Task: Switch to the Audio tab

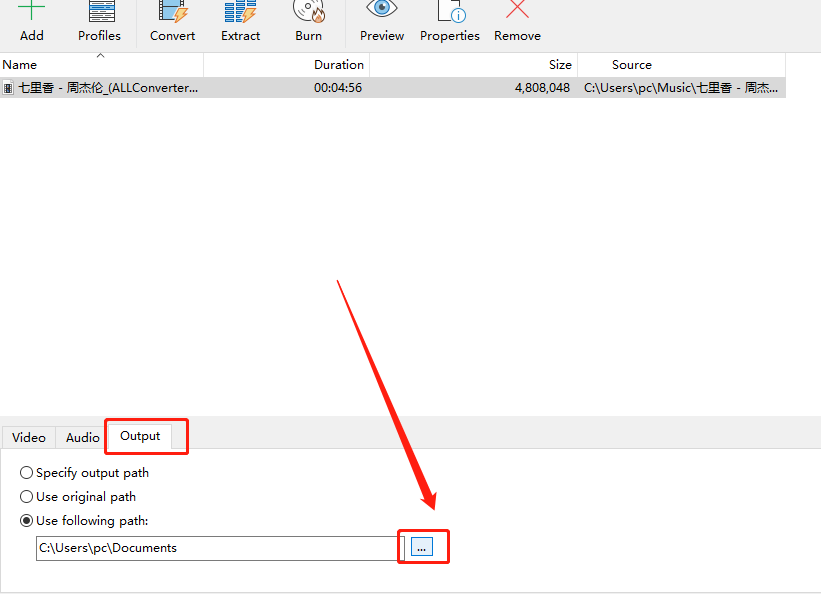Action: 82,438
